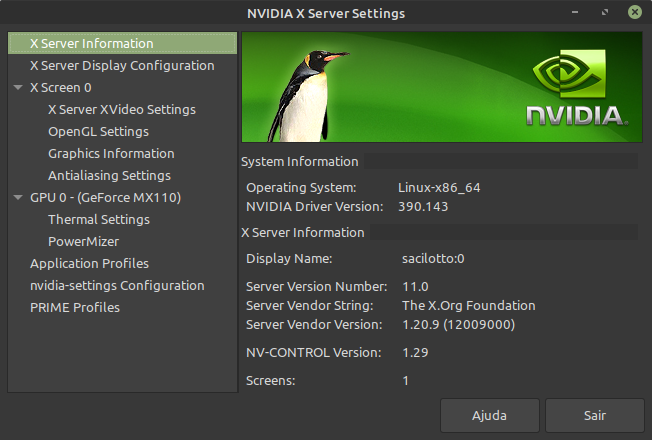Open the PowerMizer page

(84, 242)
